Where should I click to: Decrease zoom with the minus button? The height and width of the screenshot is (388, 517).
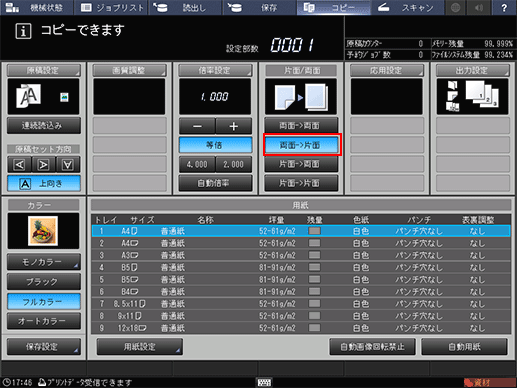[197, 126]
